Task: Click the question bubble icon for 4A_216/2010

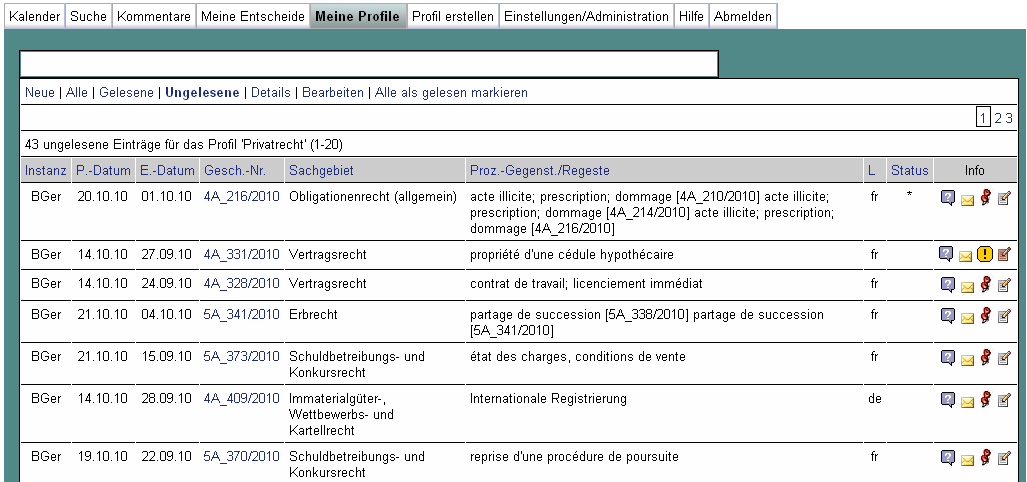Action: coord(946,198)
